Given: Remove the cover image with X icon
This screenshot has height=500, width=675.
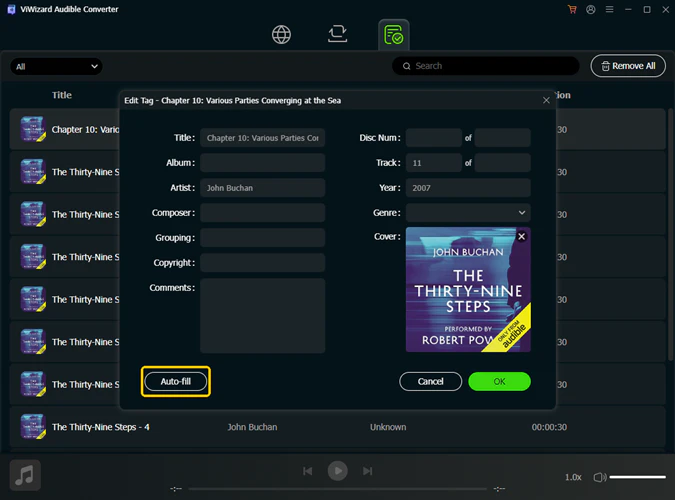Looking at the screenshot, I should (521, 236).
